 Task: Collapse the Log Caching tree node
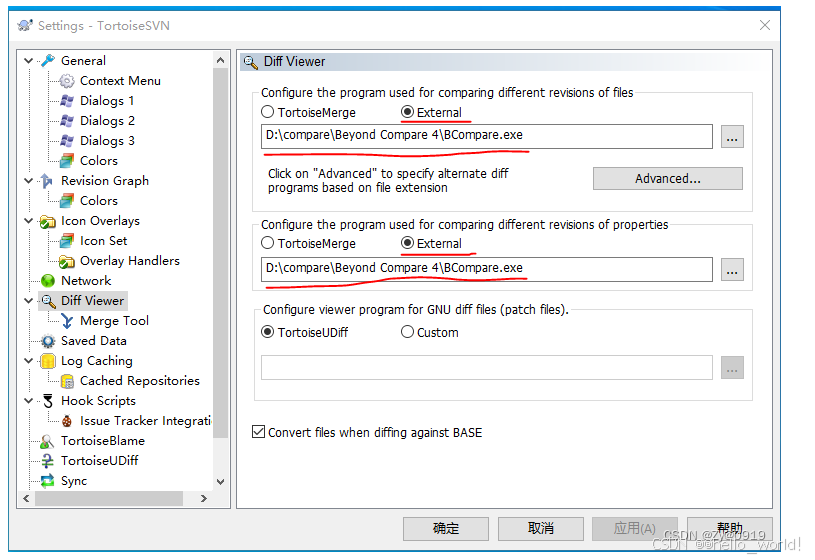(29, 361)
